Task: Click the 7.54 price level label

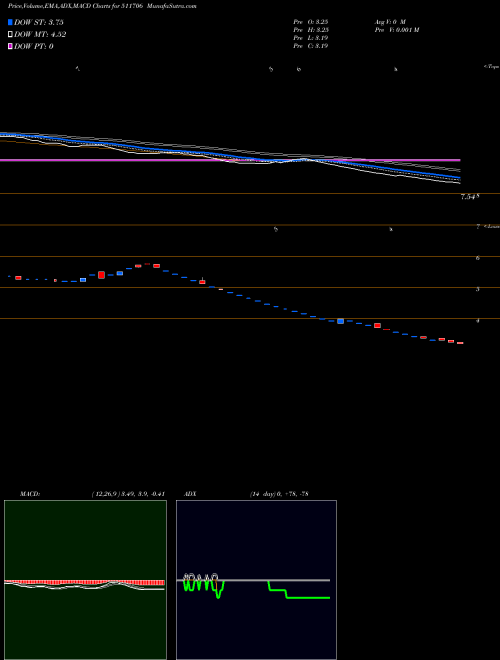Action: pos(468,197)
